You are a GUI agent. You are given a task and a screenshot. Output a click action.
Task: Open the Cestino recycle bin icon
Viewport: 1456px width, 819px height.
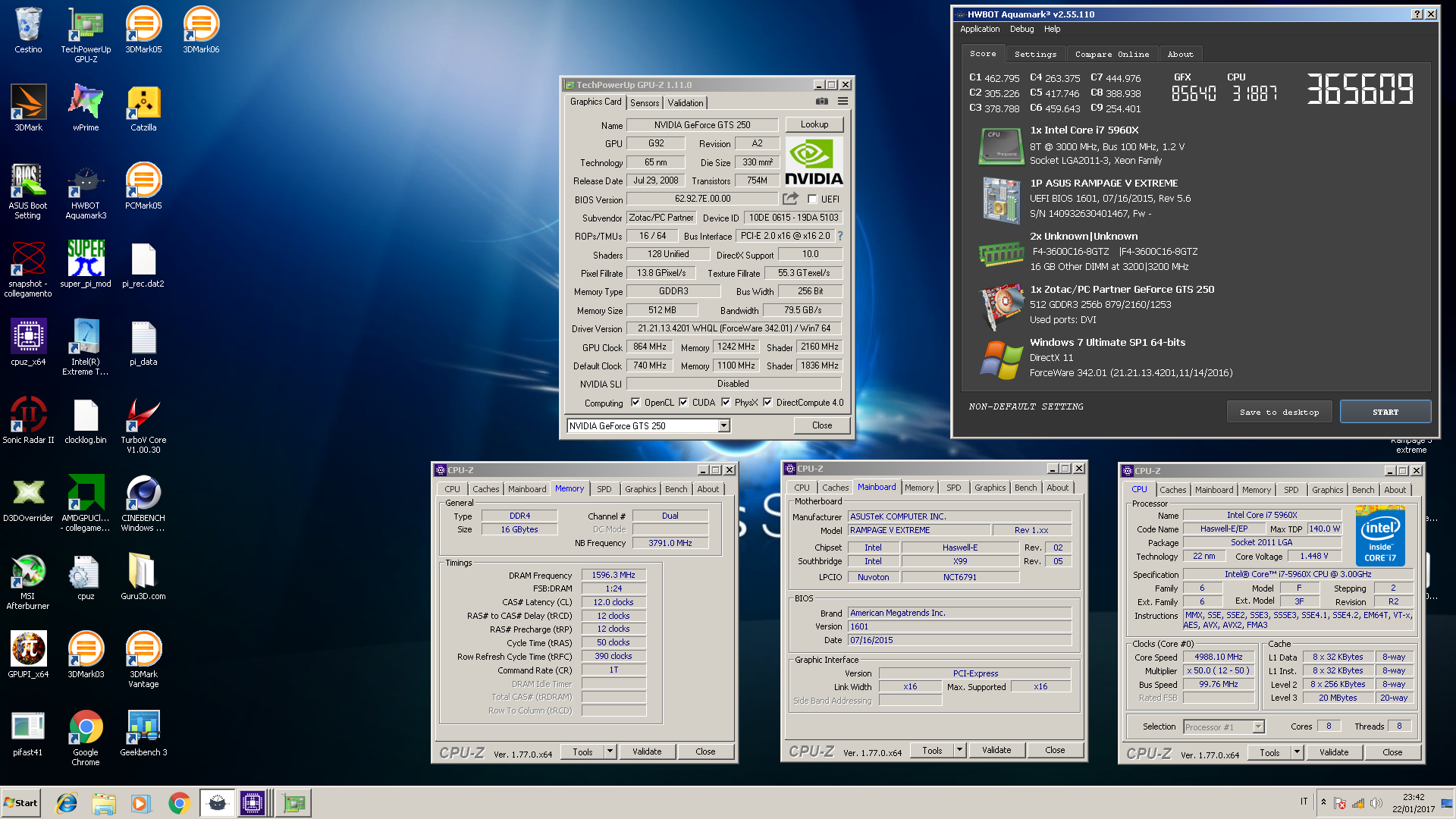coord(28,30)
